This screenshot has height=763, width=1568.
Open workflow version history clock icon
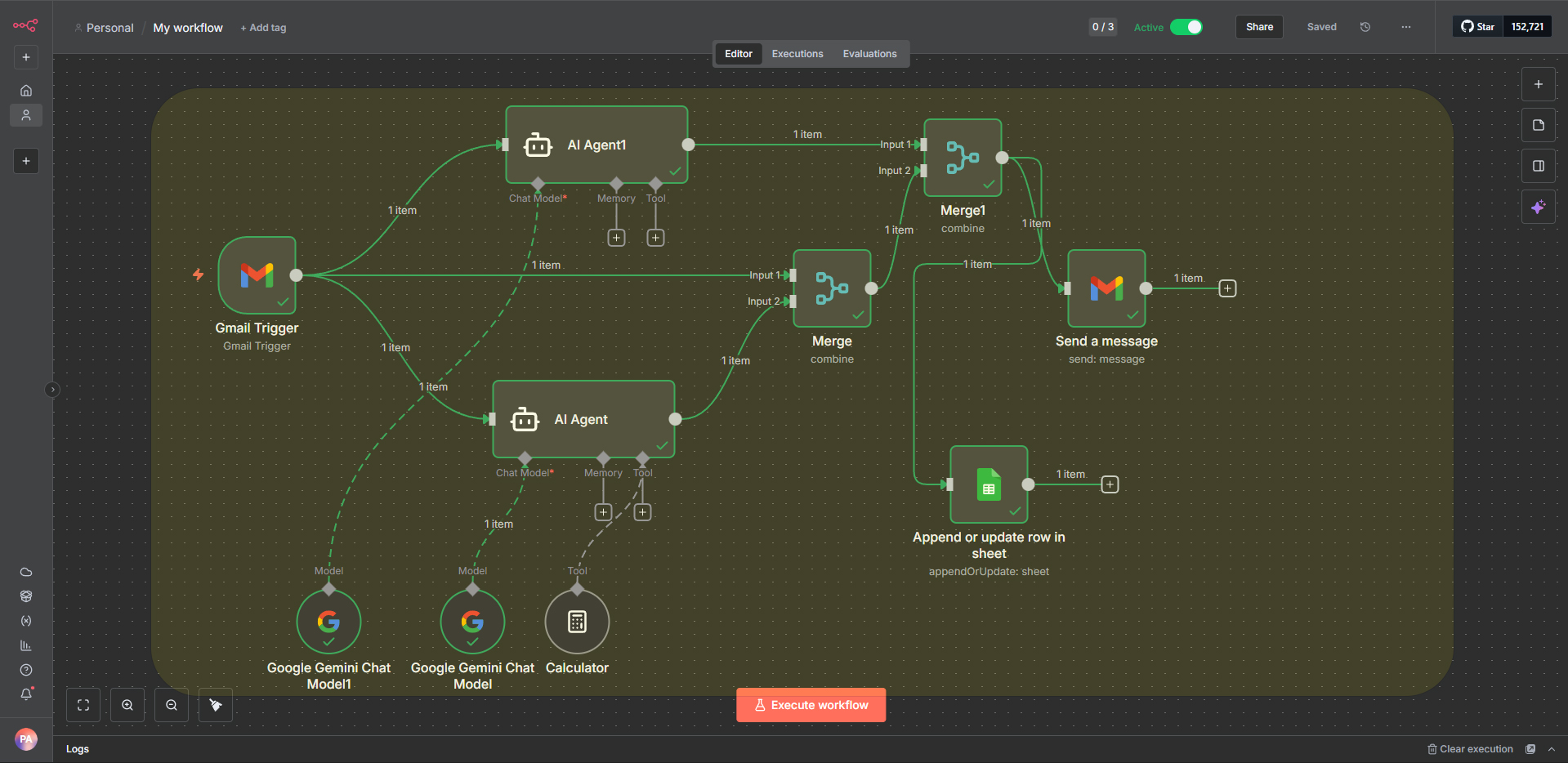(x=1365, y=26)
